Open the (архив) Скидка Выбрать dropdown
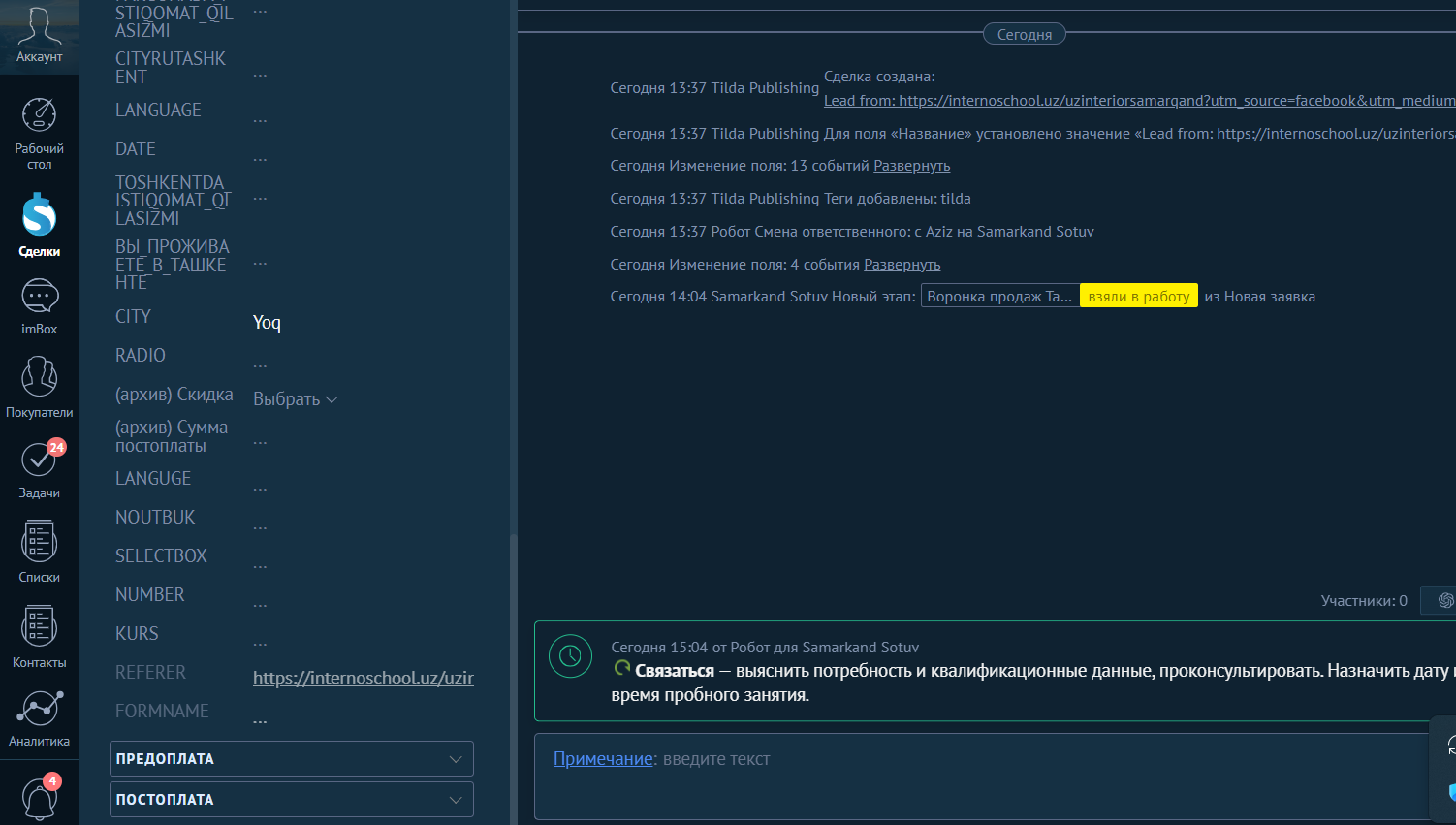This screenshot has width=1456, height=825. click(x=295, y=399)
